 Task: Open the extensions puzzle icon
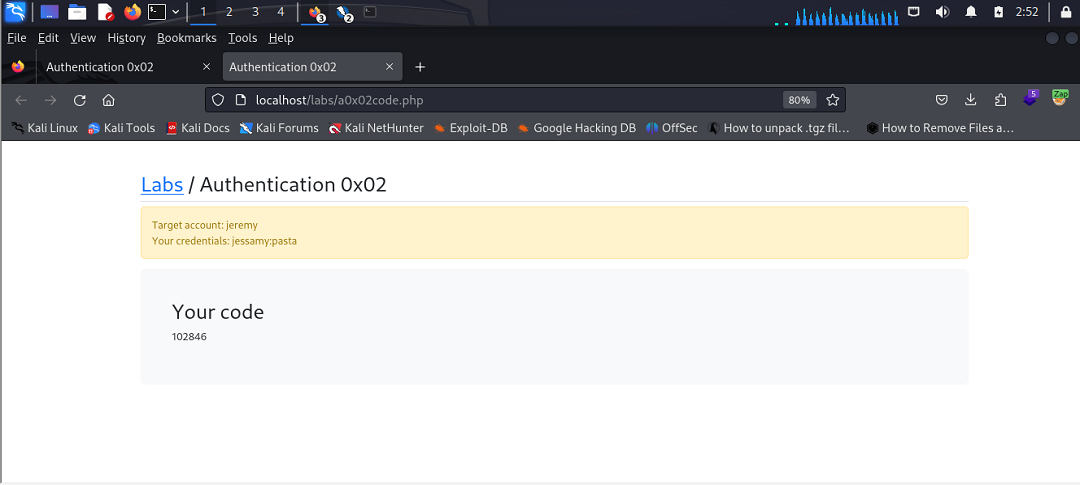pos(1001,100)
